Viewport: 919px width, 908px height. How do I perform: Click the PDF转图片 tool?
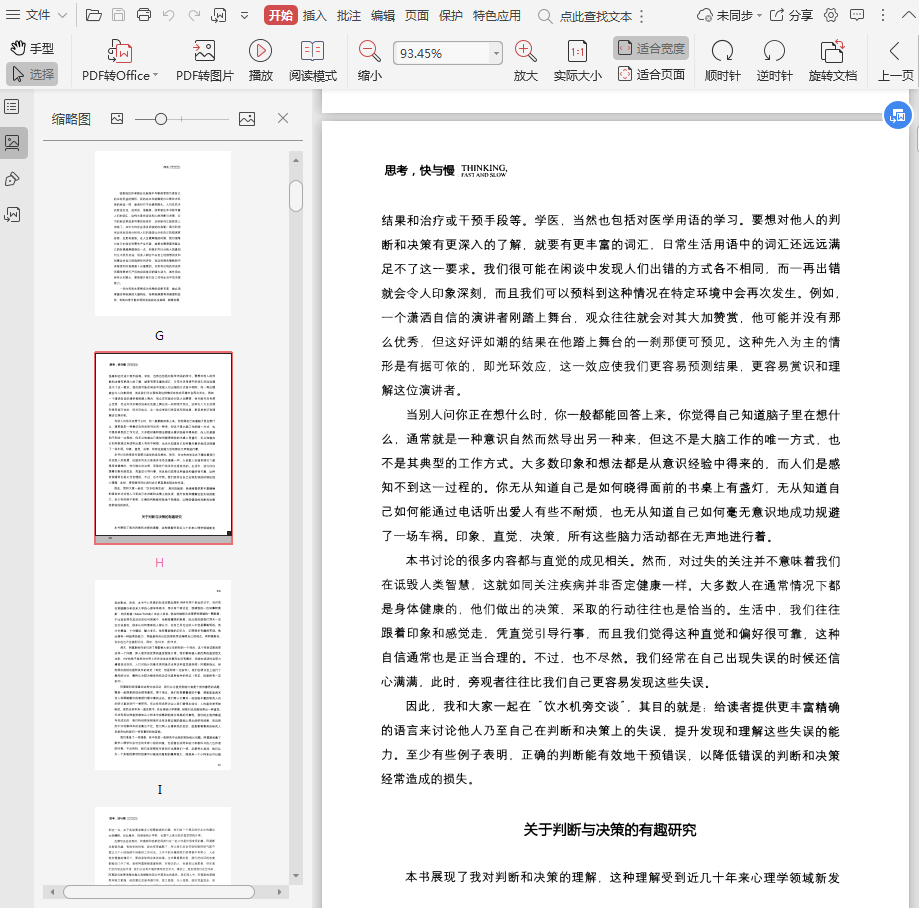[x=205, y=60]
